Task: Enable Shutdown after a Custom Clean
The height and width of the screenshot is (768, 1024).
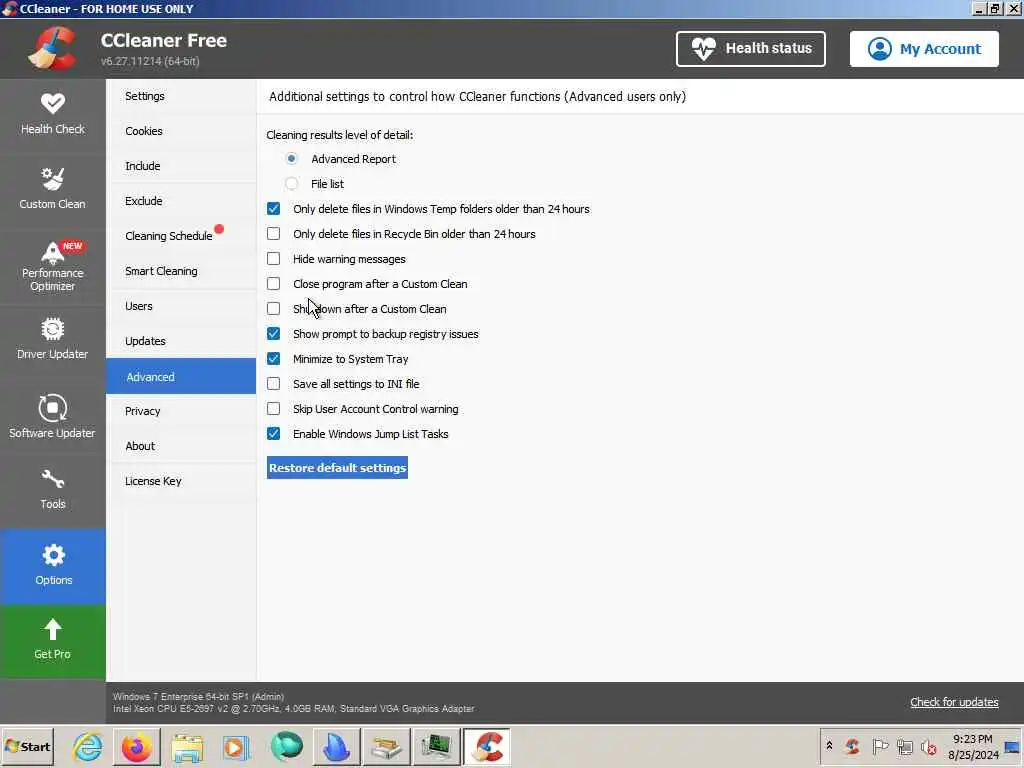Action: [274, 309]
